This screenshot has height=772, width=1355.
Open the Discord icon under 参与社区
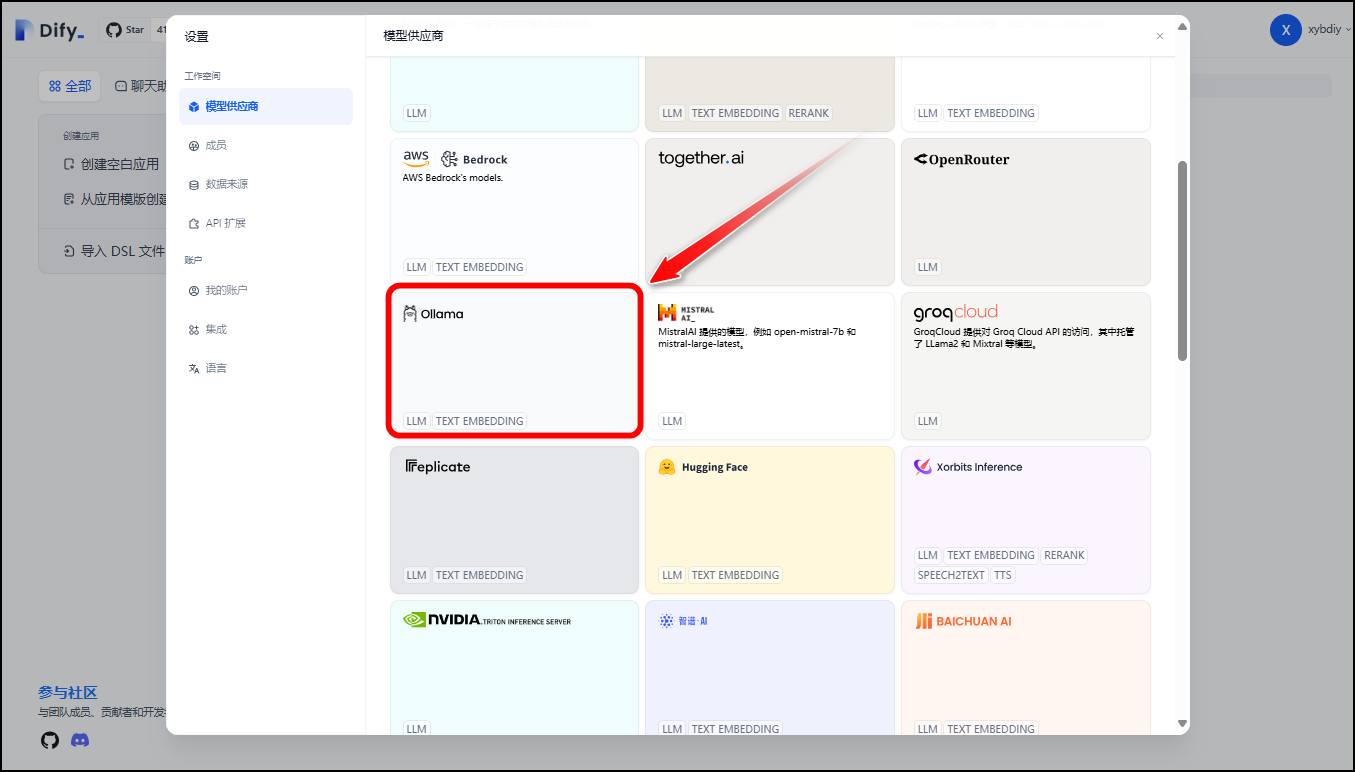[x=80, y=740]
